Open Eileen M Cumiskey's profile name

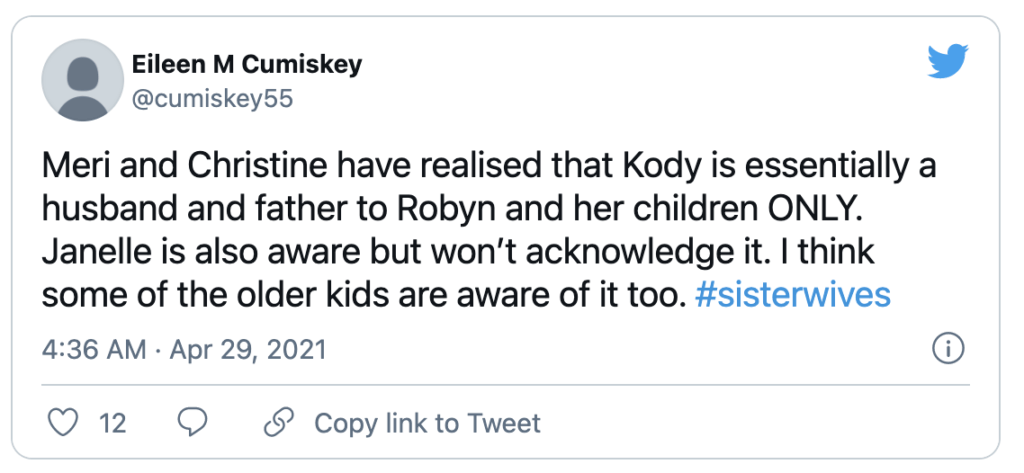tap(247, 64)
